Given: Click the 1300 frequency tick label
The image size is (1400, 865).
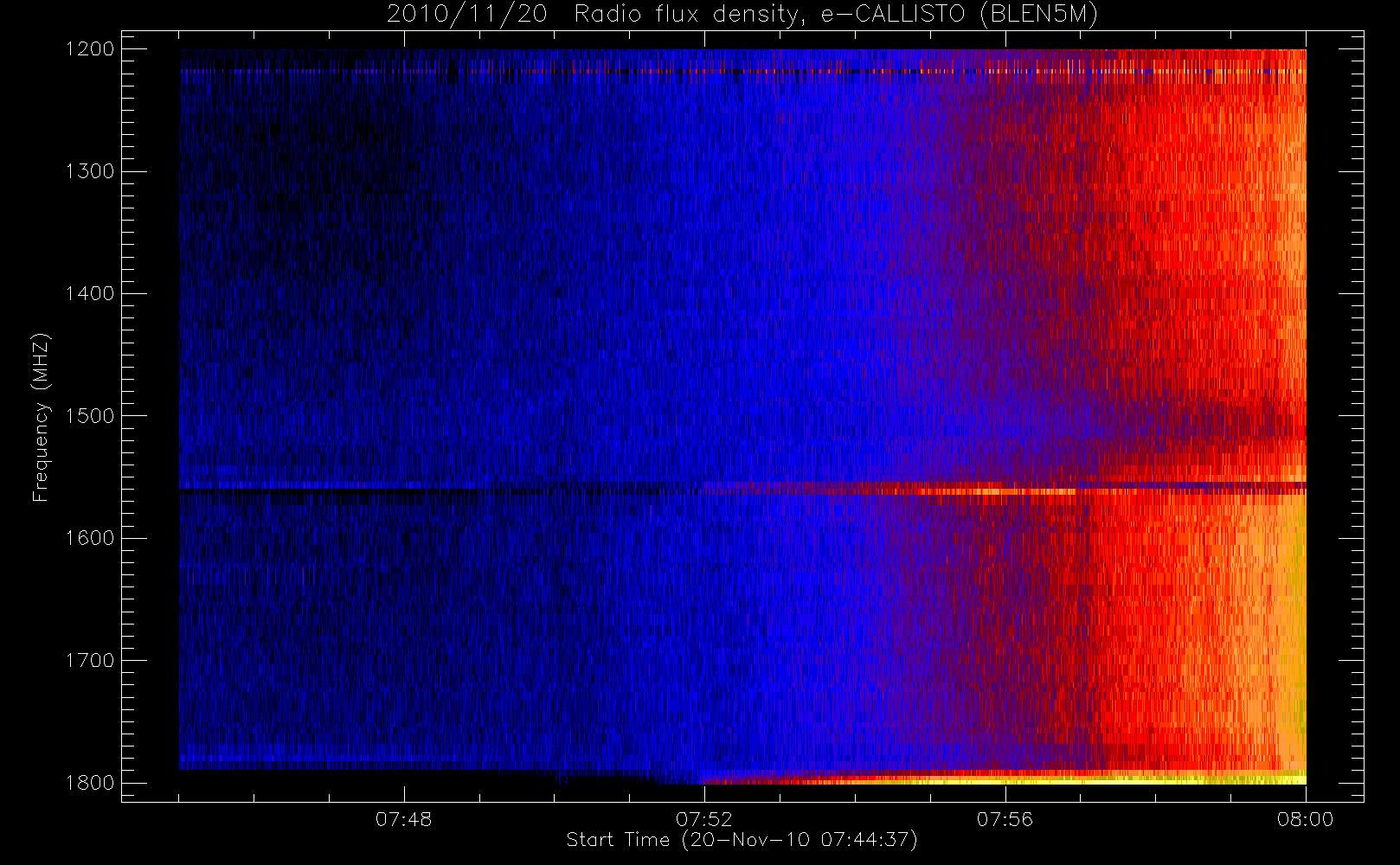Looking at the screenshot, I should click(x=90, y=171).
